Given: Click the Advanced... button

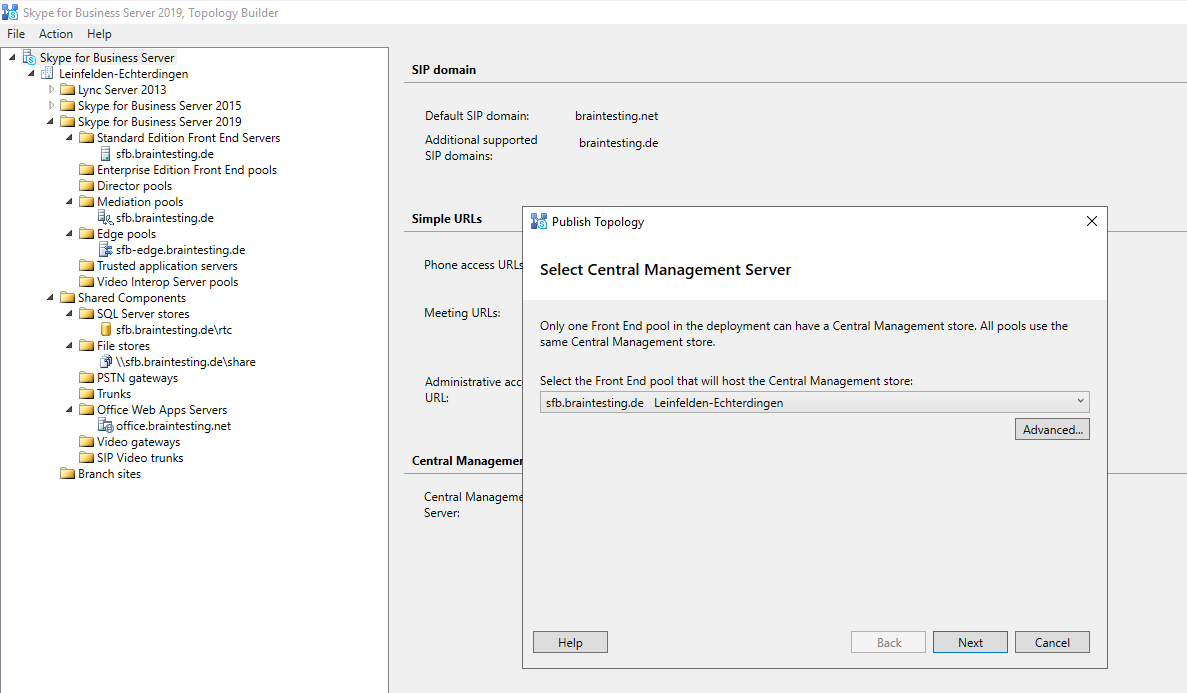Looking at the screenshot, I should coord(1052,430).
